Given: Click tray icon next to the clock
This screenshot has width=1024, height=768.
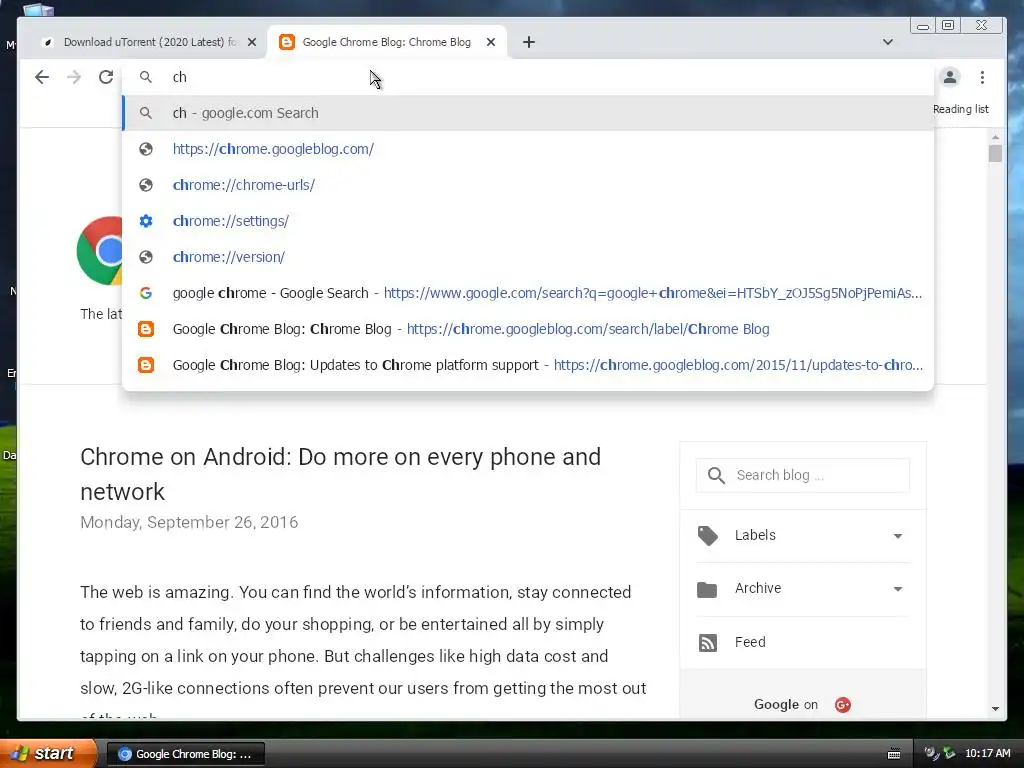Looking at the screenshot, I should click(x=949, y=753).
